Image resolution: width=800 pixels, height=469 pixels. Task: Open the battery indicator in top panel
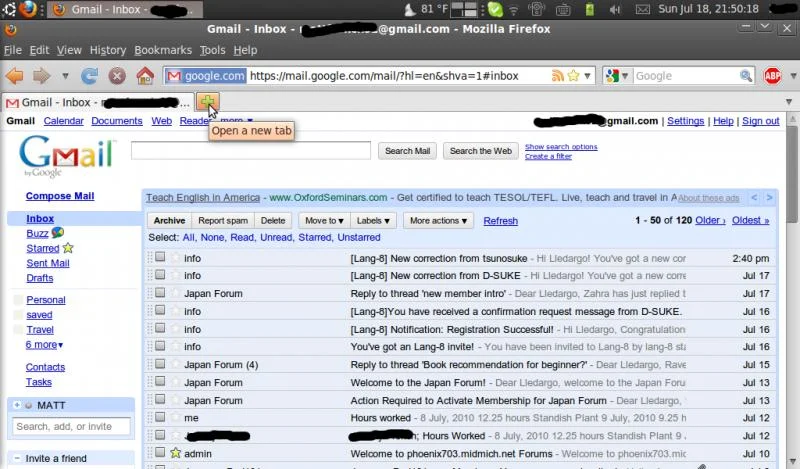tap(589, 9)
